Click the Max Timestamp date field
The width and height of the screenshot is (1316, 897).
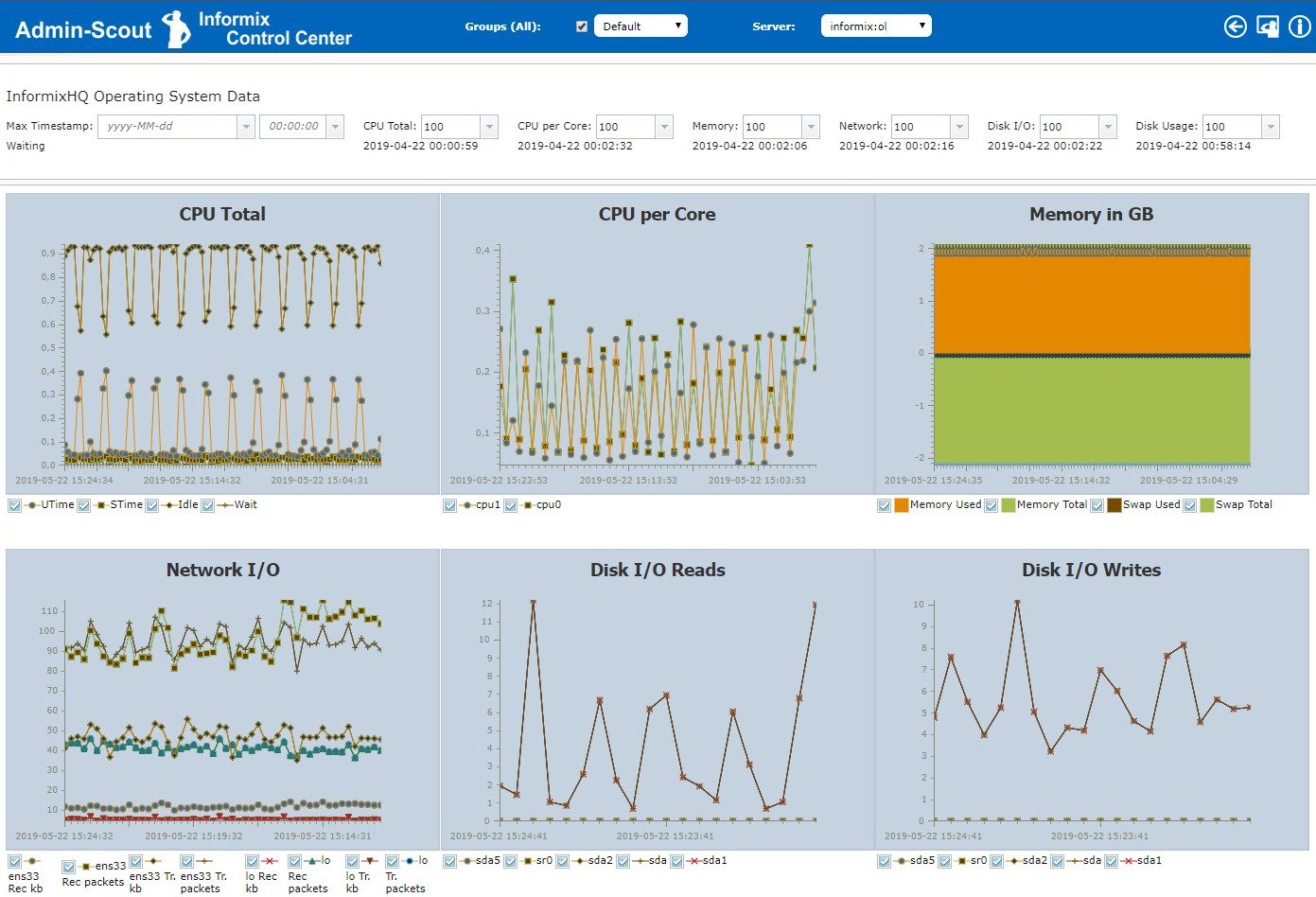[168, 126]
